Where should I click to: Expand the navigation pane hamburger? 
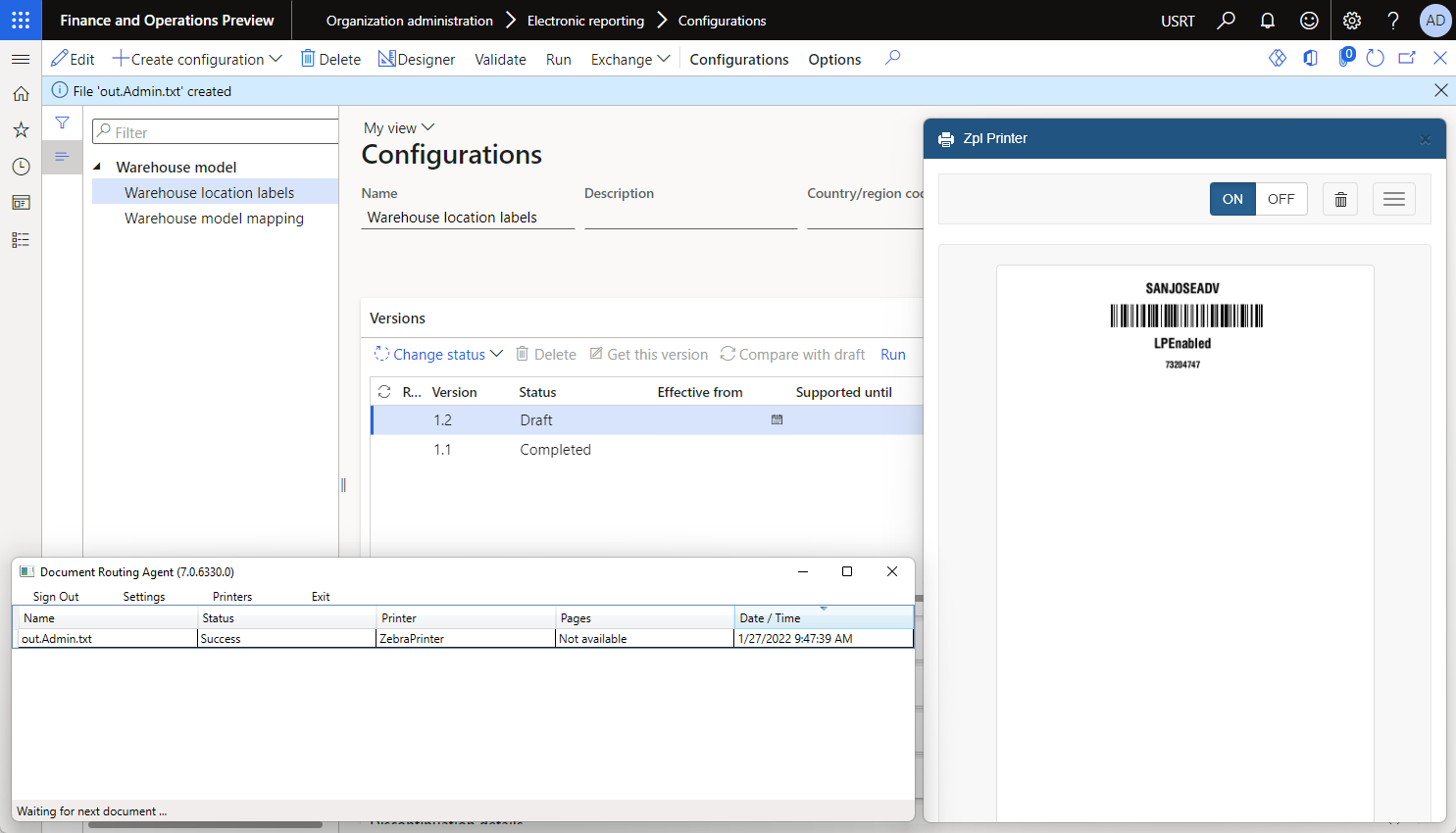[21, 59]
